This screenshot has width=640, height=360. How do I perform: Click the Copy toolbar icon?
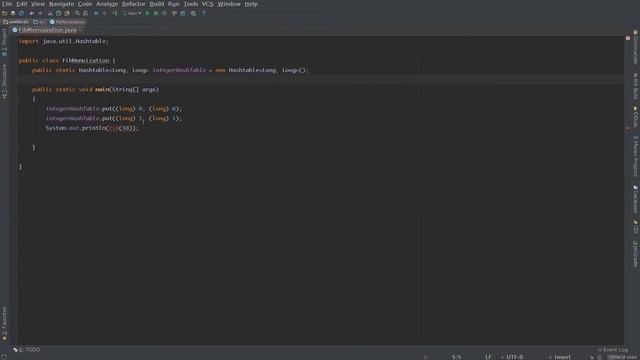(x=58, y=13)
